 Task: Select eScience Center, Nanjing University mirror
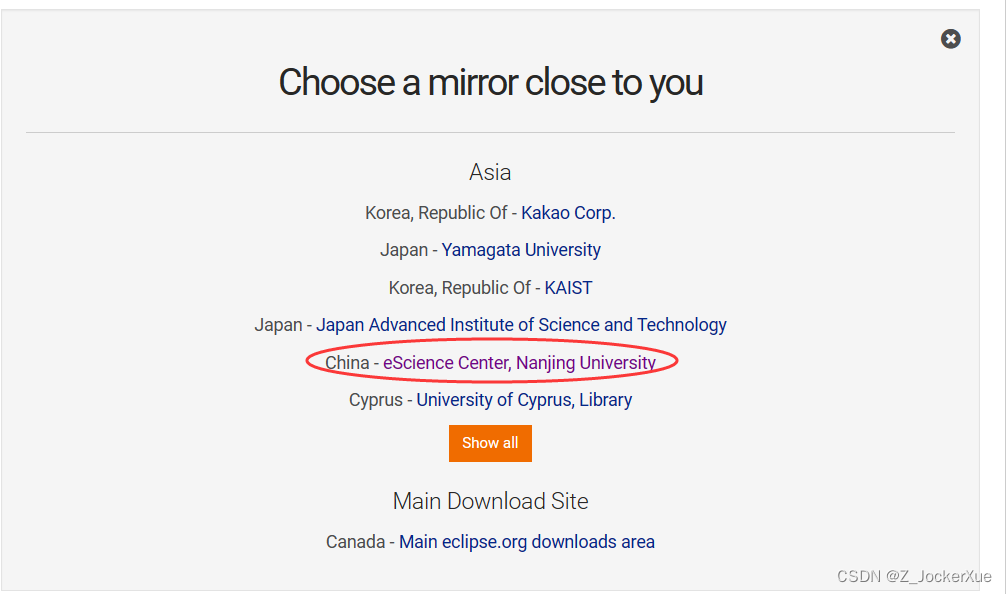coord(519,363)
